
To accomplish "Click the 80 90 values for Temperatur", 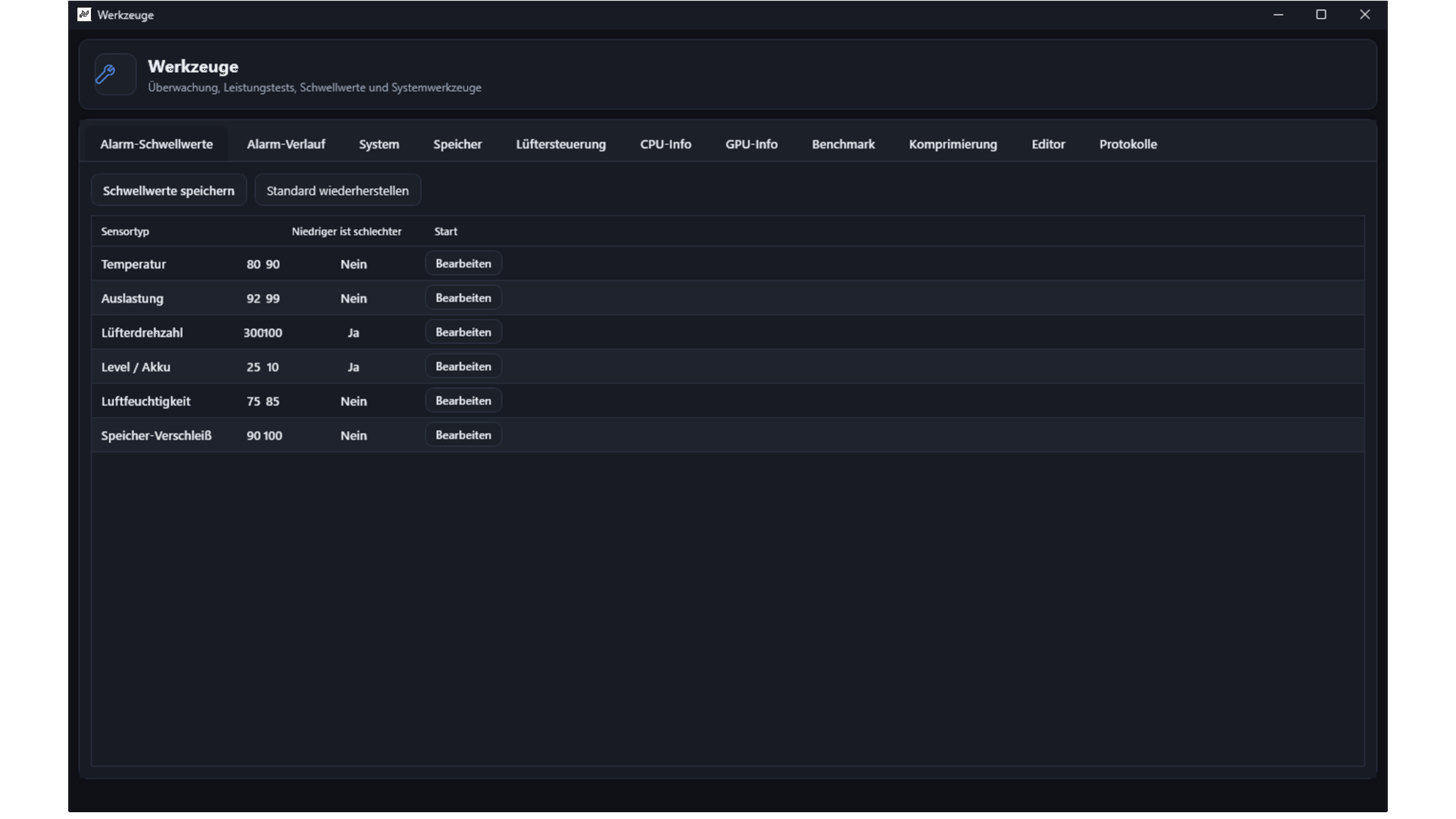I will pyautogui.click(x=263, y=264).
